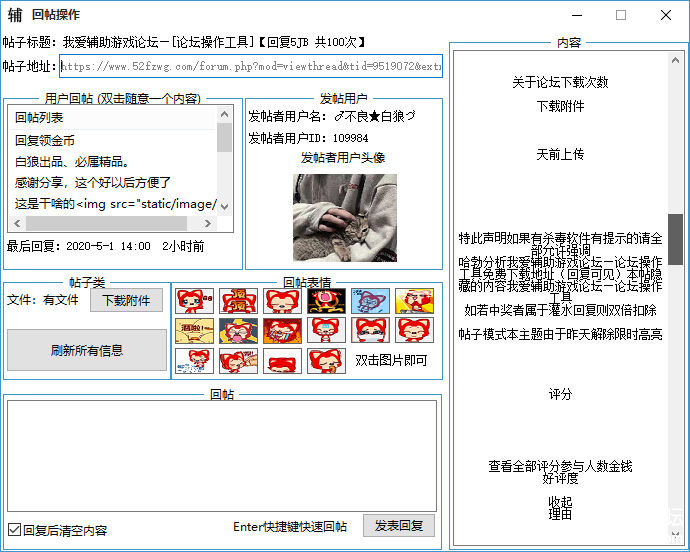Click the 下载附件 button

(126, 300)
